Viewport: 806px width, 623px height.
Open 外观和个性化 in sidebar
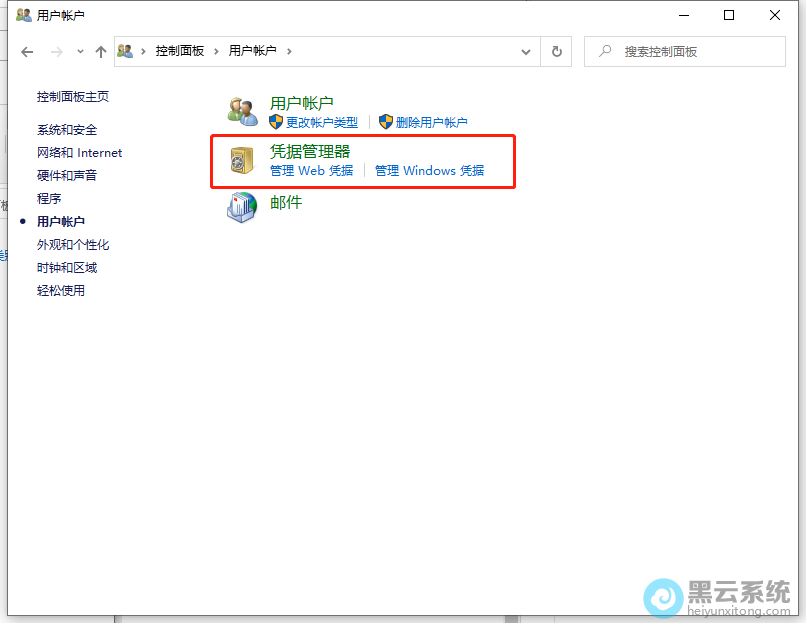click(73, 245)
